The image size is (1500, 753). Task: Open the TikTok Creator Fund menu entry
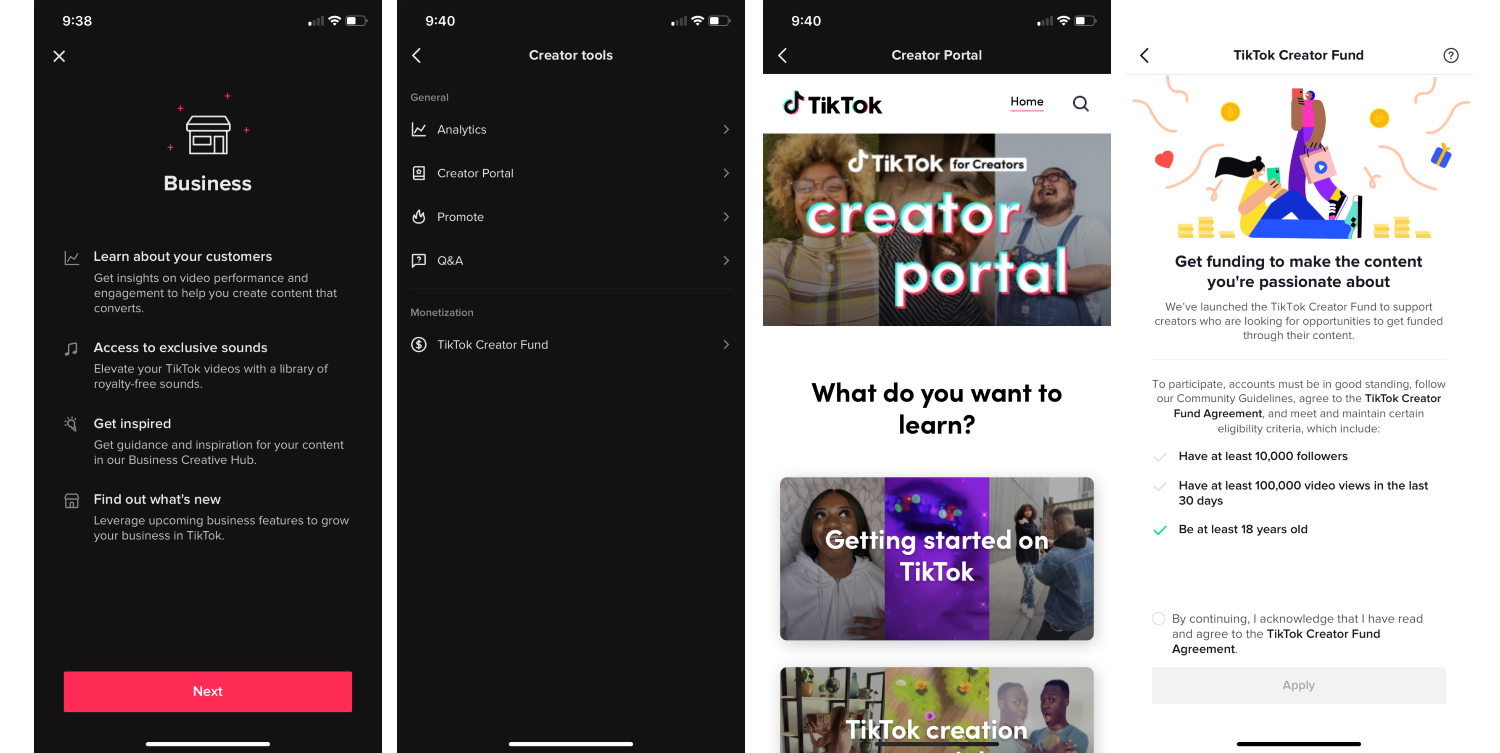click(571, 344)
